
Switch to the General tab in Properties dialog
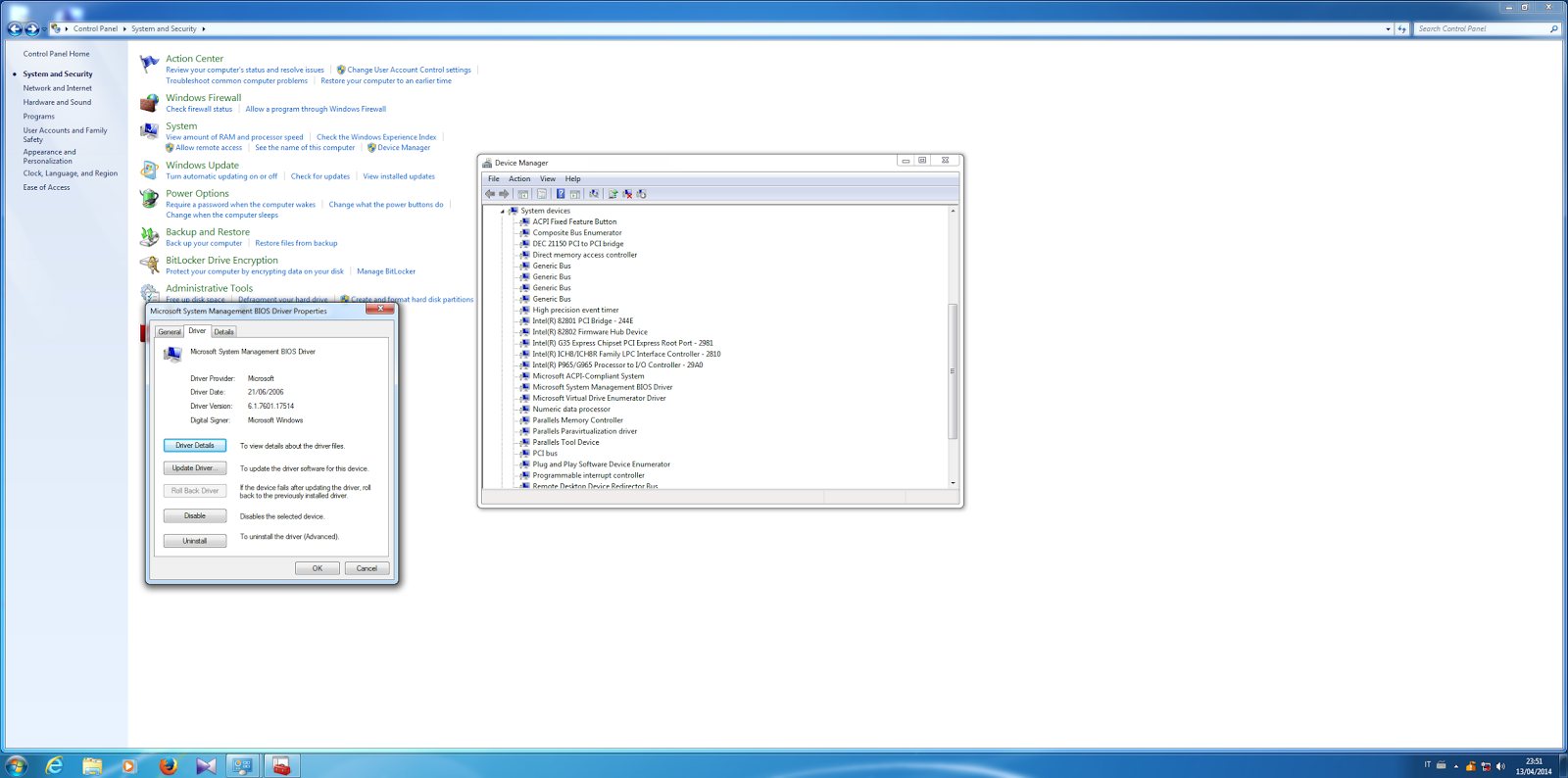[170, 332]
